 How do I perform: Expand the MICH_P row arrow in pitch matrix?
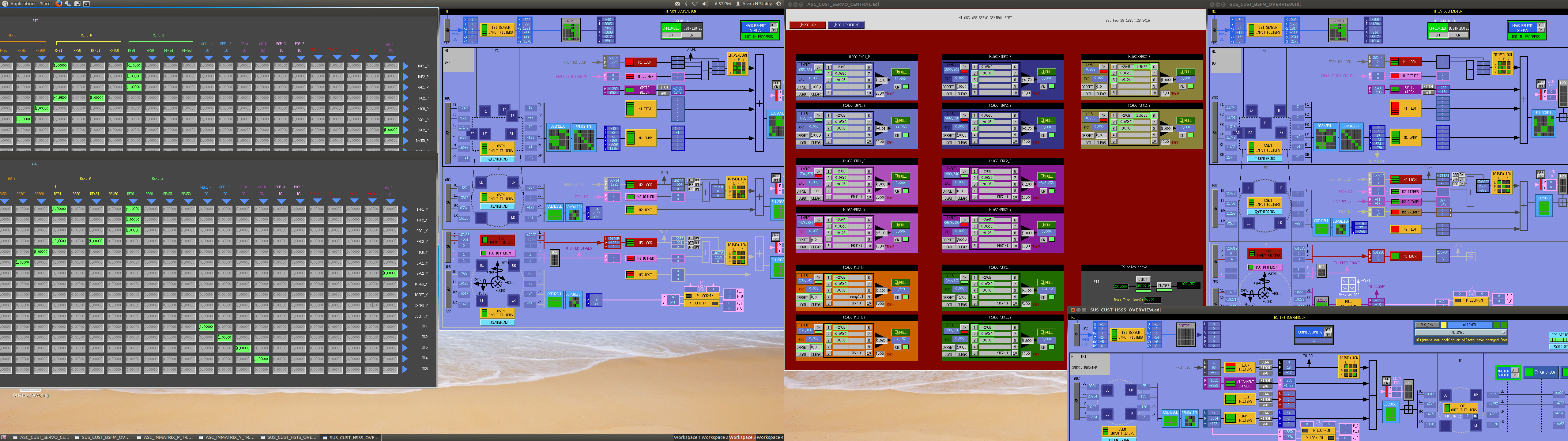(406, 109)
